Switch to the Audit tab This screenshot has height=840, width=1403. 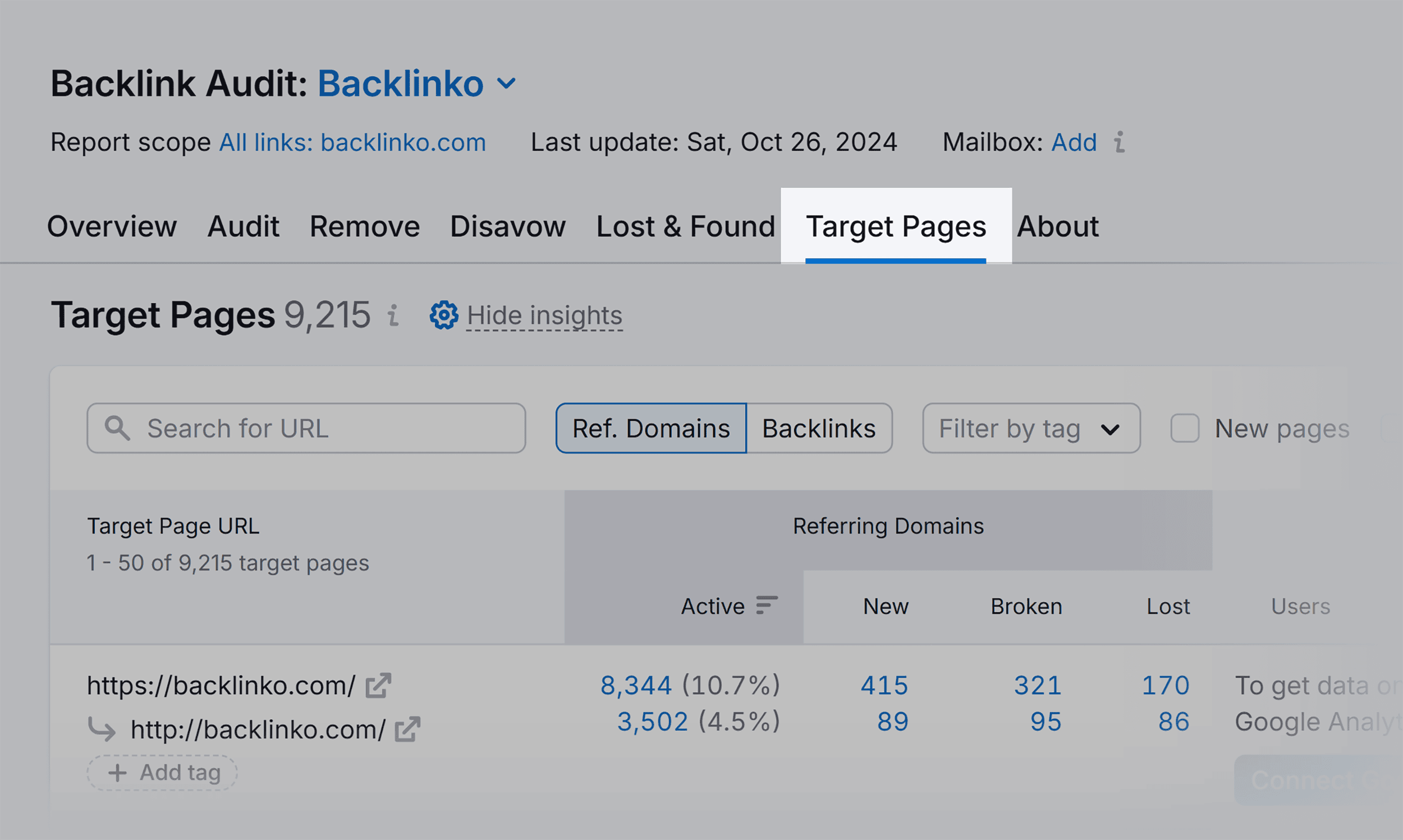244,227
